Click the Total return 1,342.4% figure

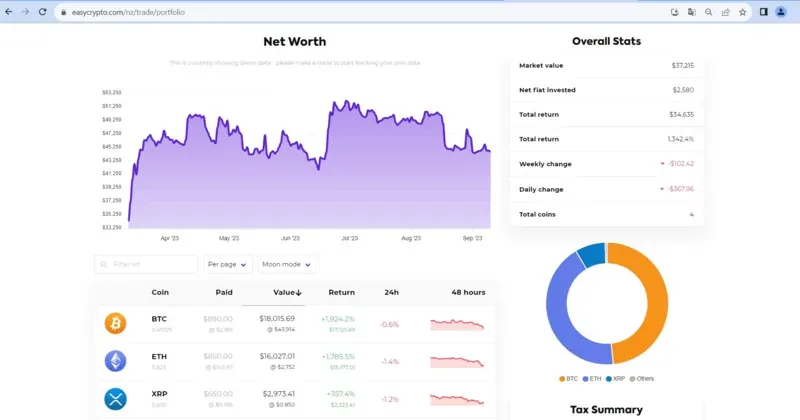681,139
